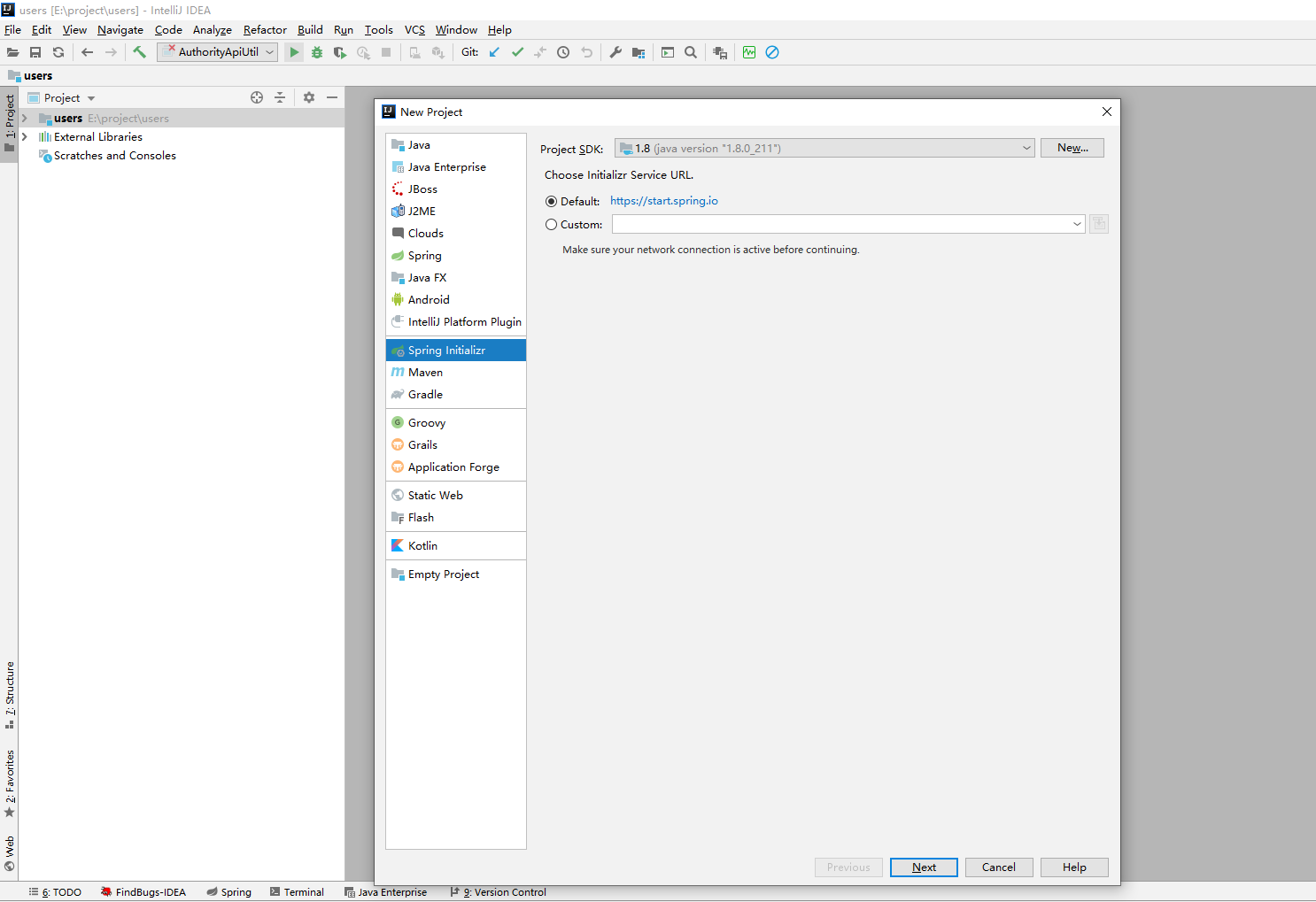Open Git history with the clock icon
This screenshot has width=1316, height=902.
(x=563, y=52)
